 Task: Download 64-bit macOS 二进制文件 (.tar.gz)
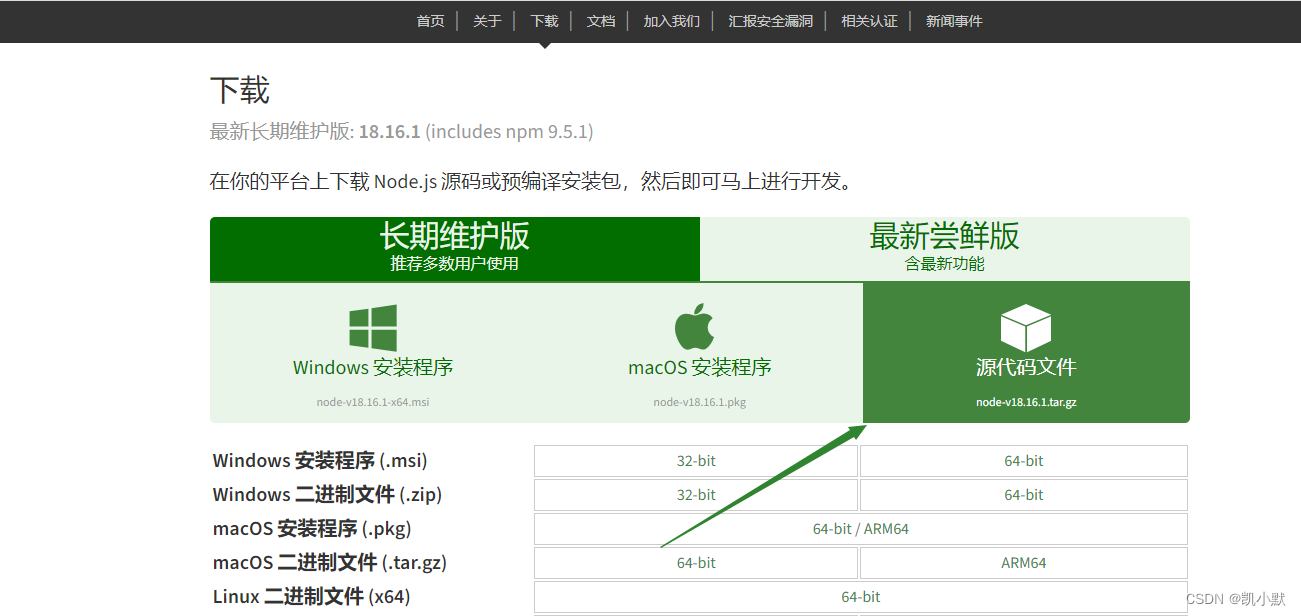[696, 563]
